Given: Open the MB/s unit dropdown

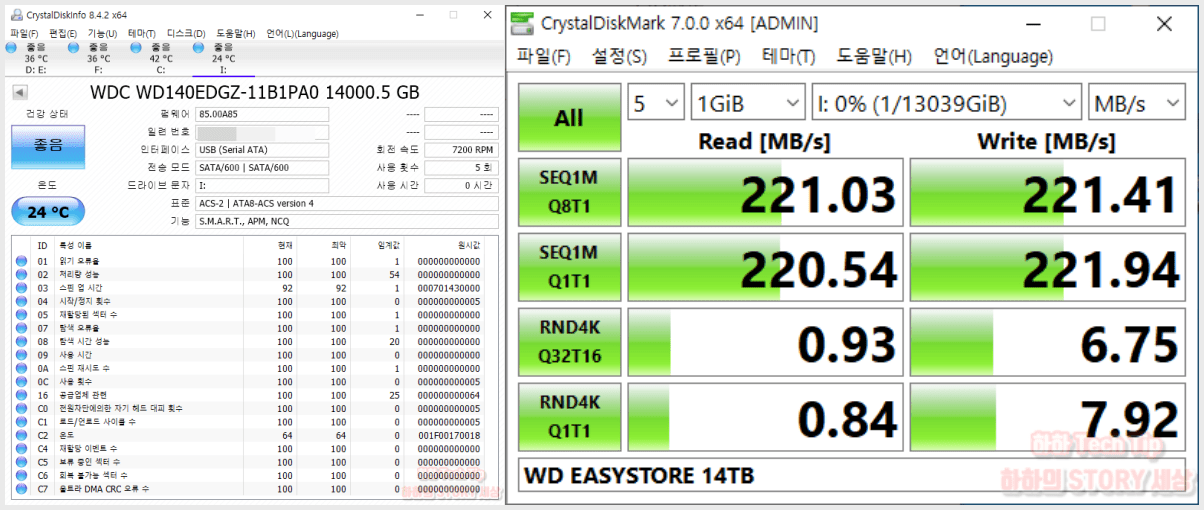Looking at the screenshot, I should [x=1138, y=103].
